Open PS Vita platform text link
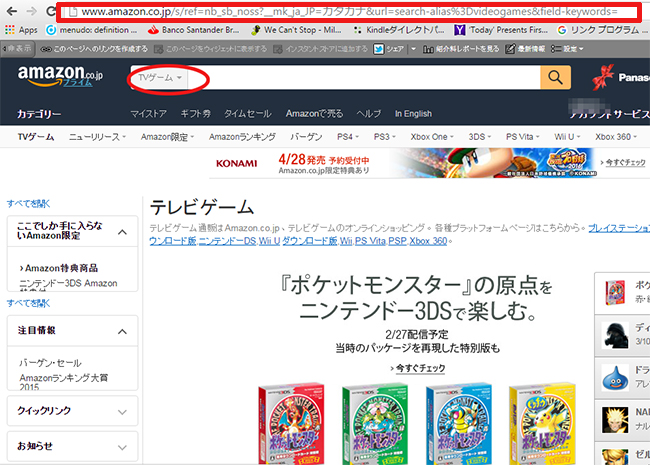This screenshot has width=650, height=465. (x=370, y=241)
